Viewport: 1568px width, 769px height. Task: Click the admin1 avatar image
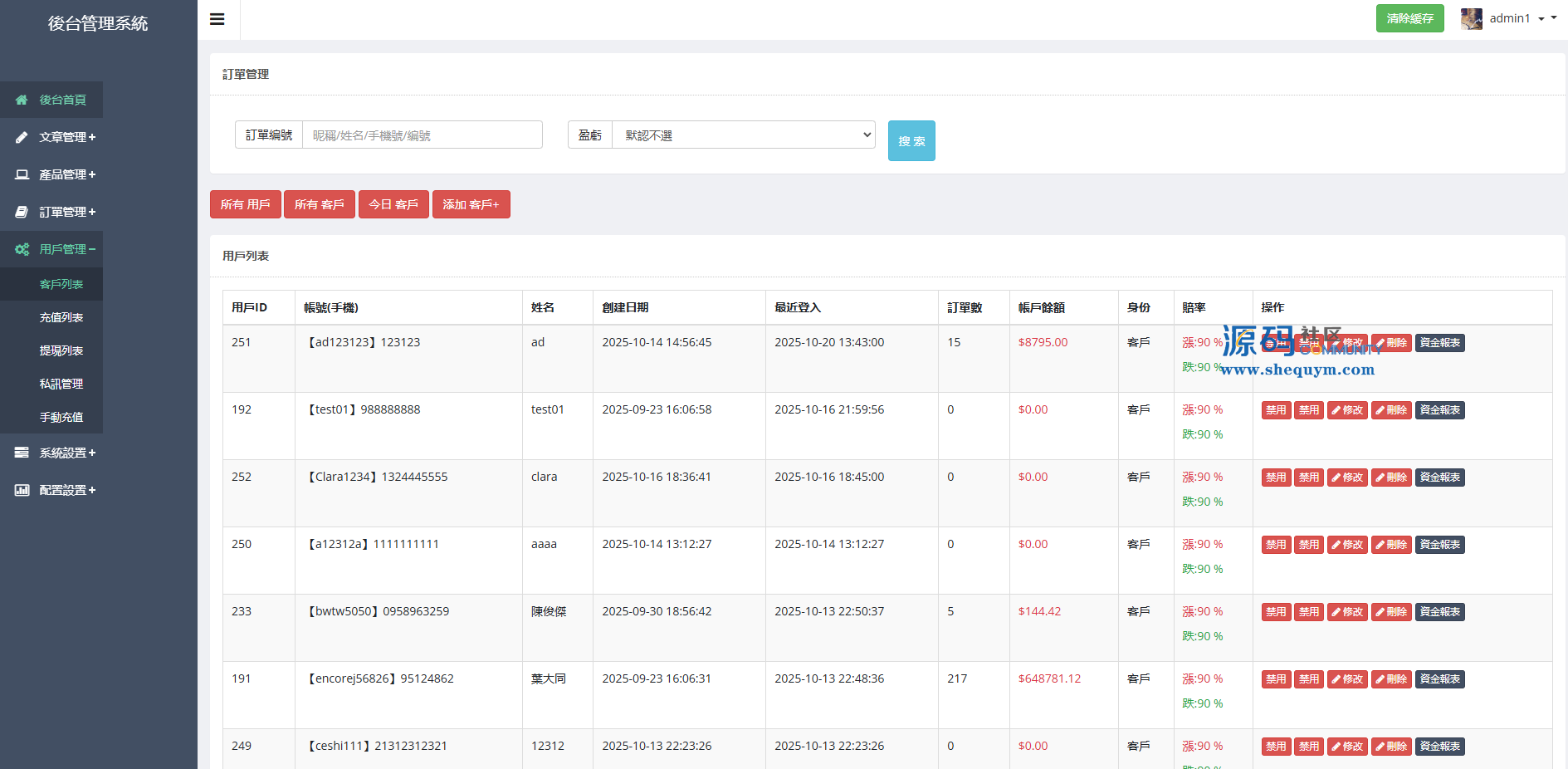click(x=1471, y=18)
